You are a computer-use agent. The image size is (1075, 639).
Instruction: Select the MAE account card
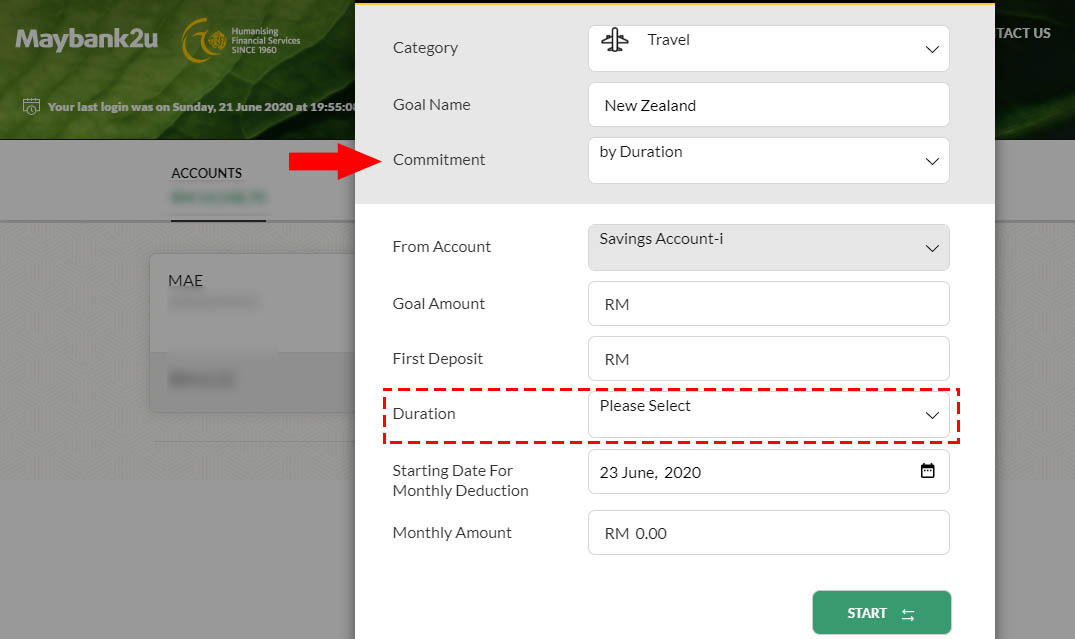point(252,333)
